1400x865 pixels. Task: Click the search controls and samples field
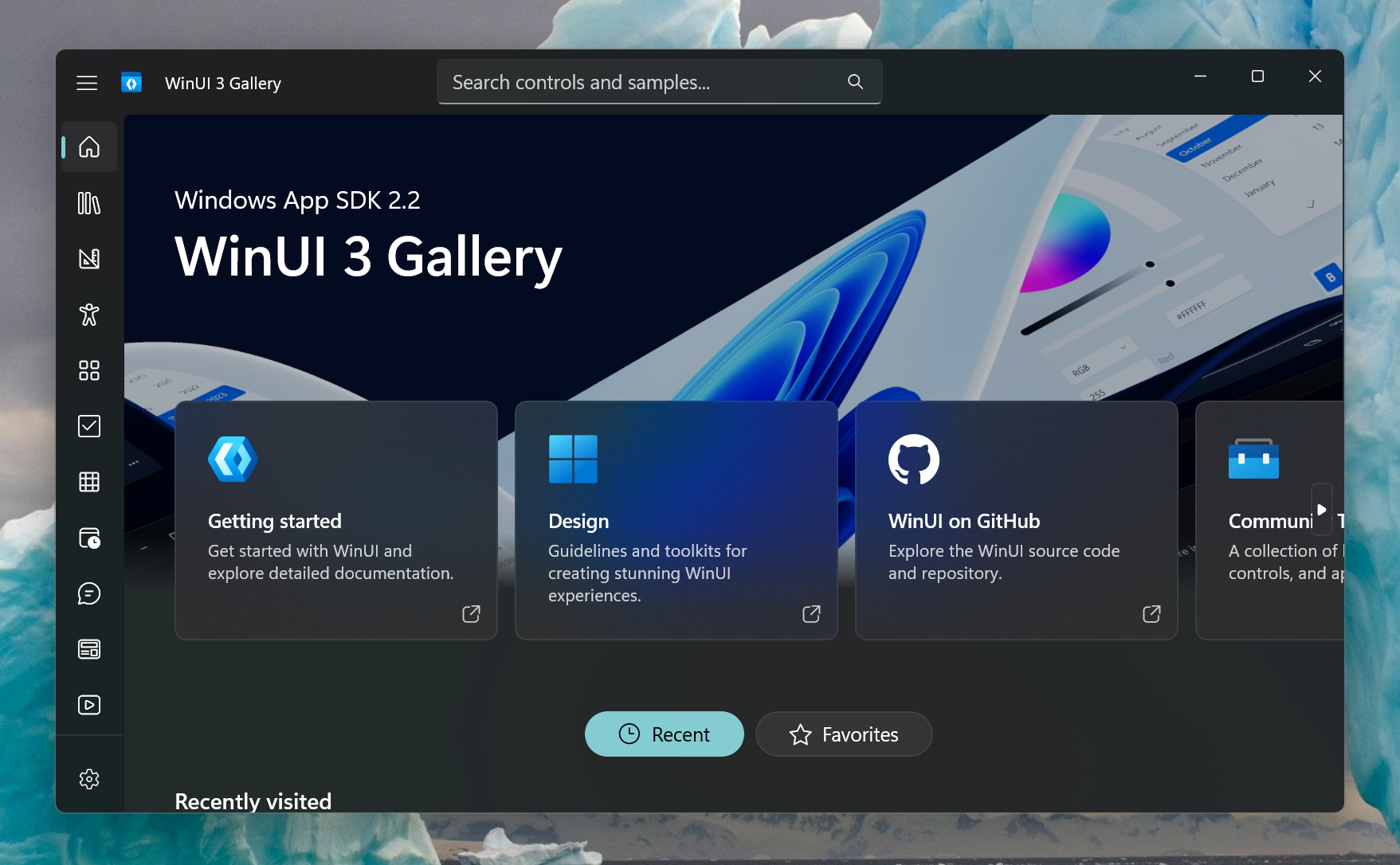pyautogui.click(x=659, y=81)
